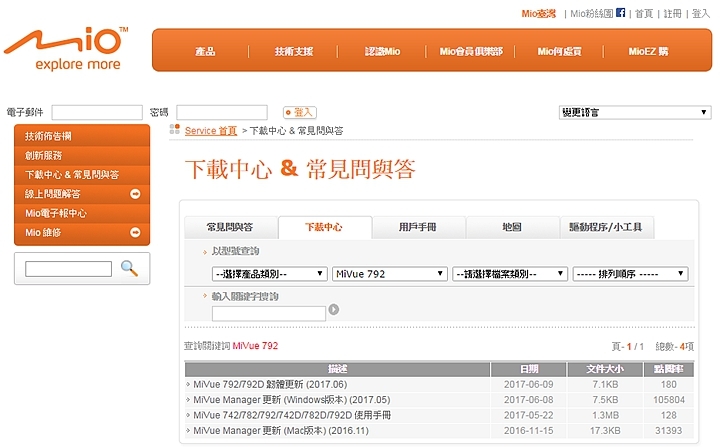
Task: Click the file size cell 17.3KB
Action: (x=605, y=430)
